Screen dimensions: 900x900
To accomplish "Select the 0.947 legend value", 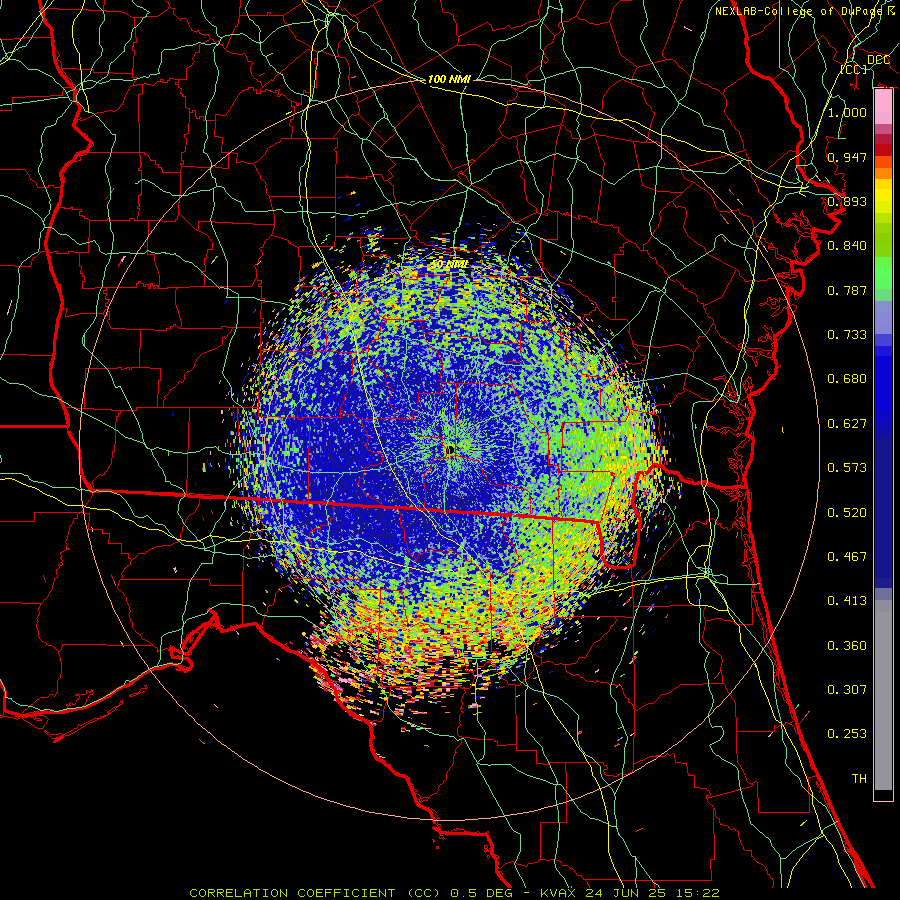I will click(847, 157).
